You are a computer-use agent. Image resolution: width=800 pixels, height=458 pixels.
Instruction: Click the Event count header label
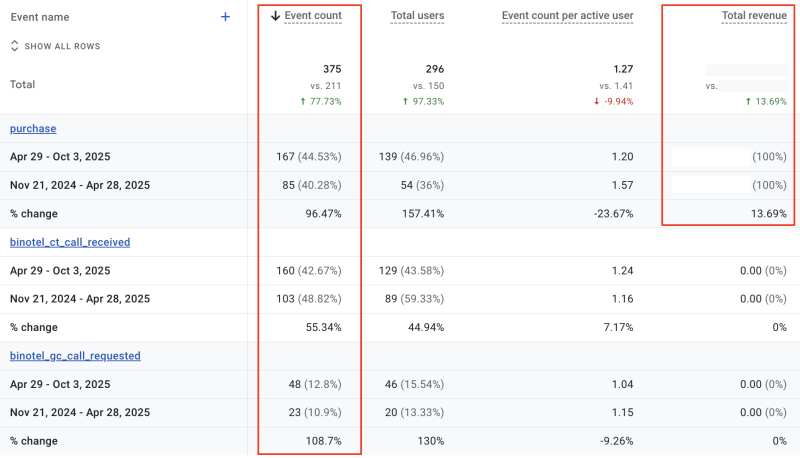(313, 16)
